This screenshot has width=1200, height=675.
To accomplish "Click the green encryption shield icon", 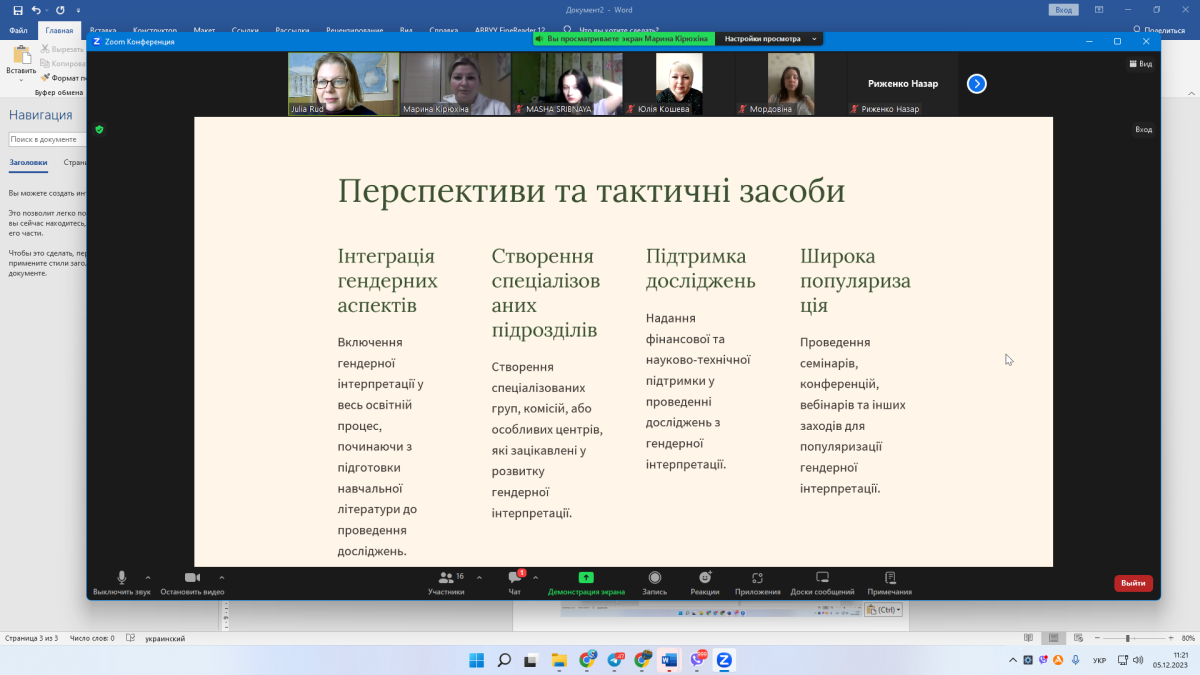I will pyautogui.click(x=99, y=129).
